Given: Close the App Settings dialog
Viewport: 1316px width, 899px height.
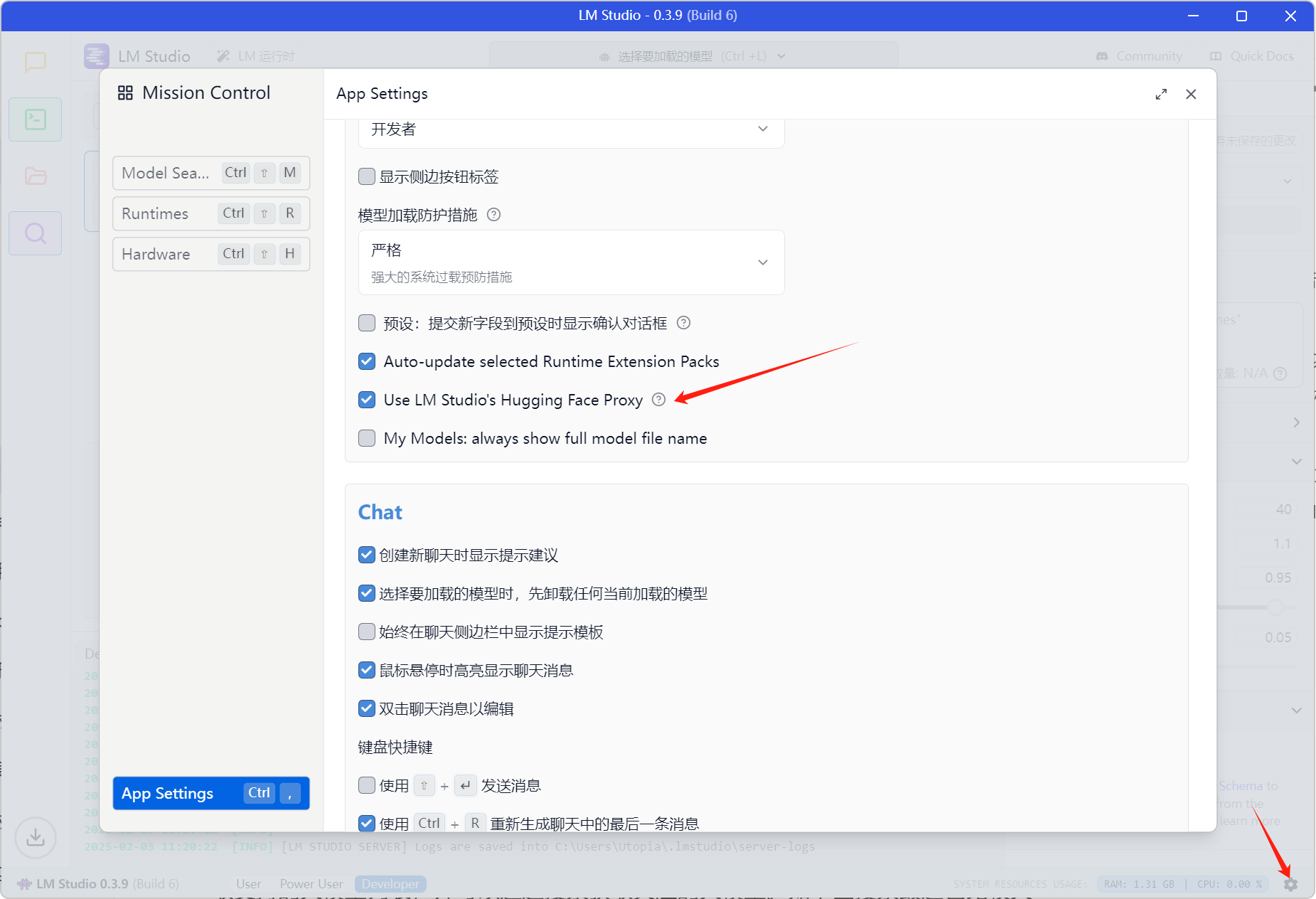Looking at the screenshot, I should 1192,94.
